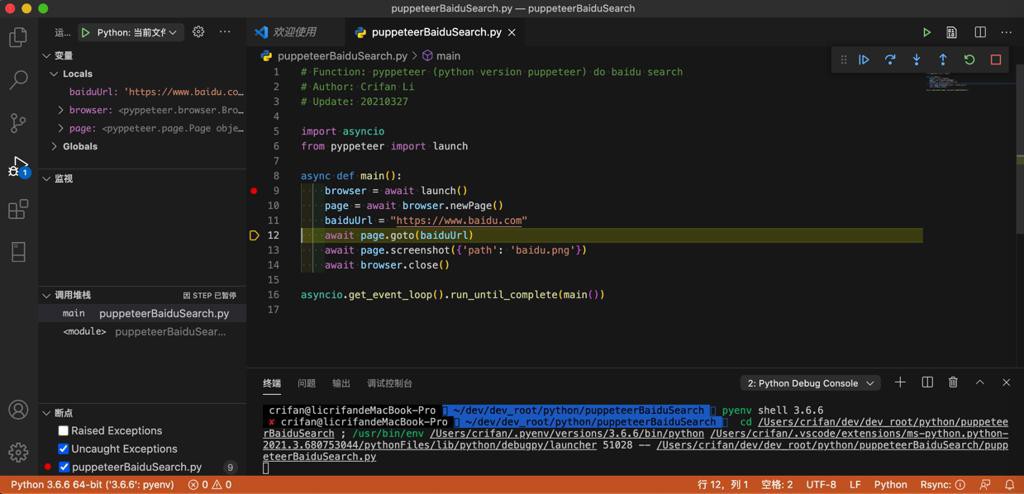This screenshot has width=1024, height=494.
Task: Open the Accounts menu icon
Action: click(x=18, y=410)
